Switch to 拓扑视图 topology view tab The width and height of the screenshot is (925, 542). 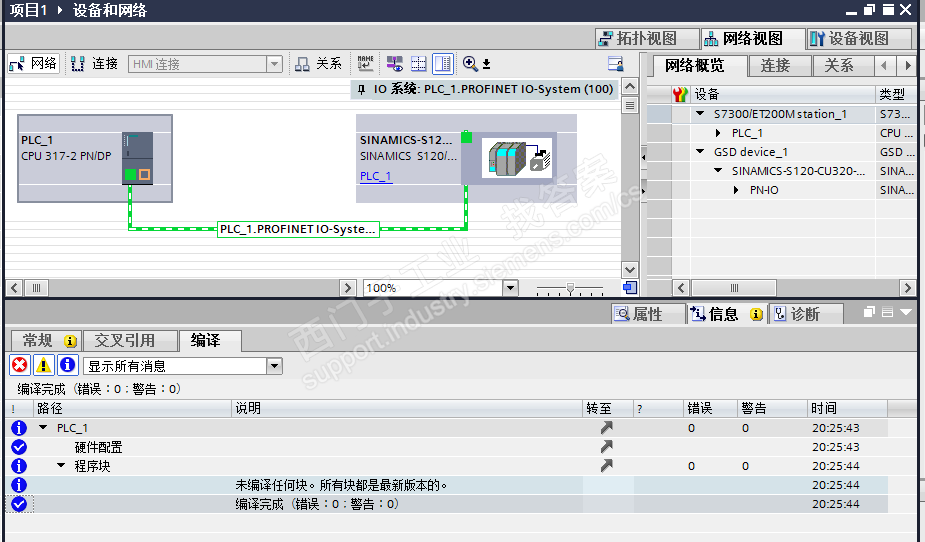click(x=647, y=39)
